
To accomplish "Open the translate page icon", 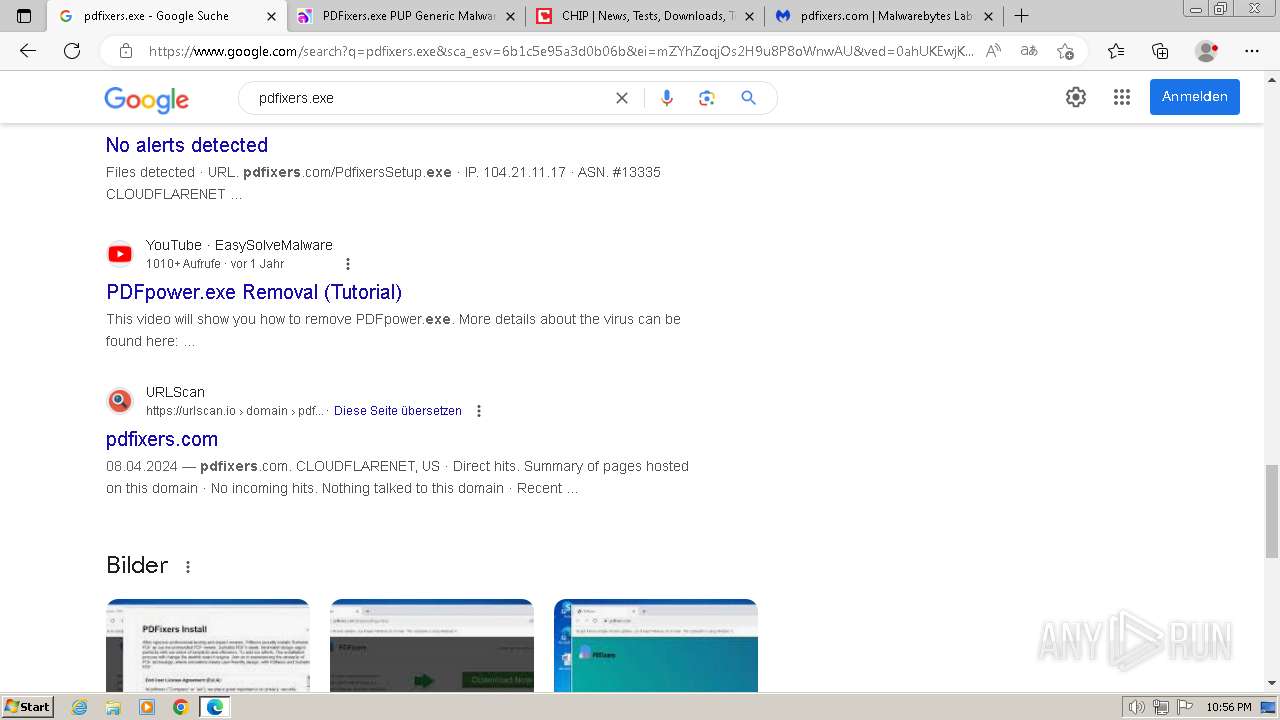I will click(x=1028, y=51).
